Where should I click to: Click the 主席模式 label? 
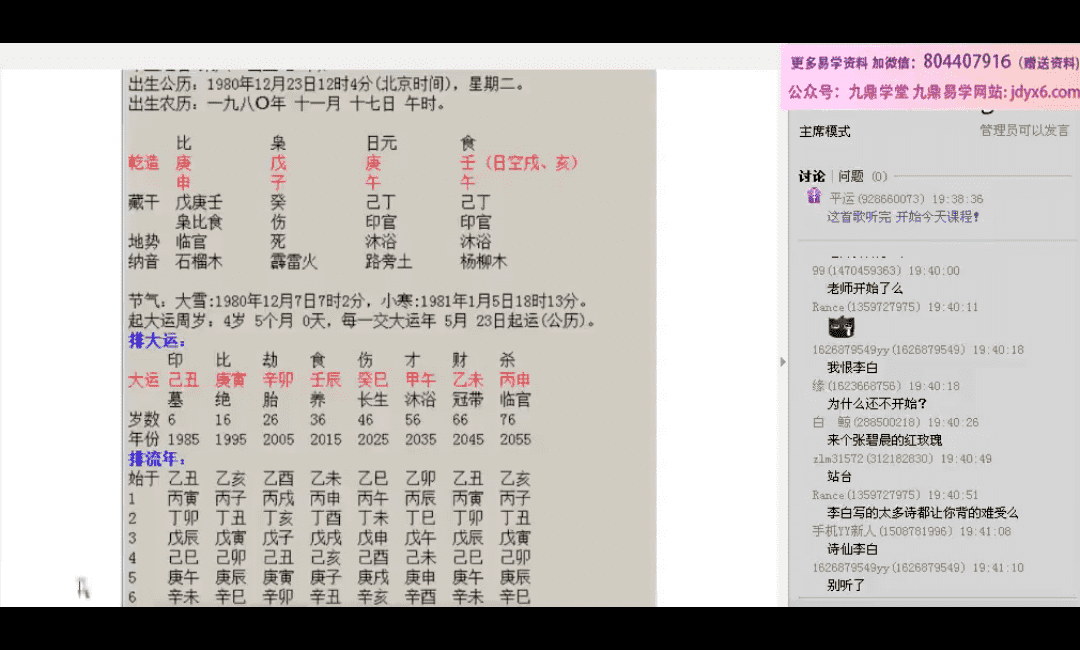click(x=824, y=131)
